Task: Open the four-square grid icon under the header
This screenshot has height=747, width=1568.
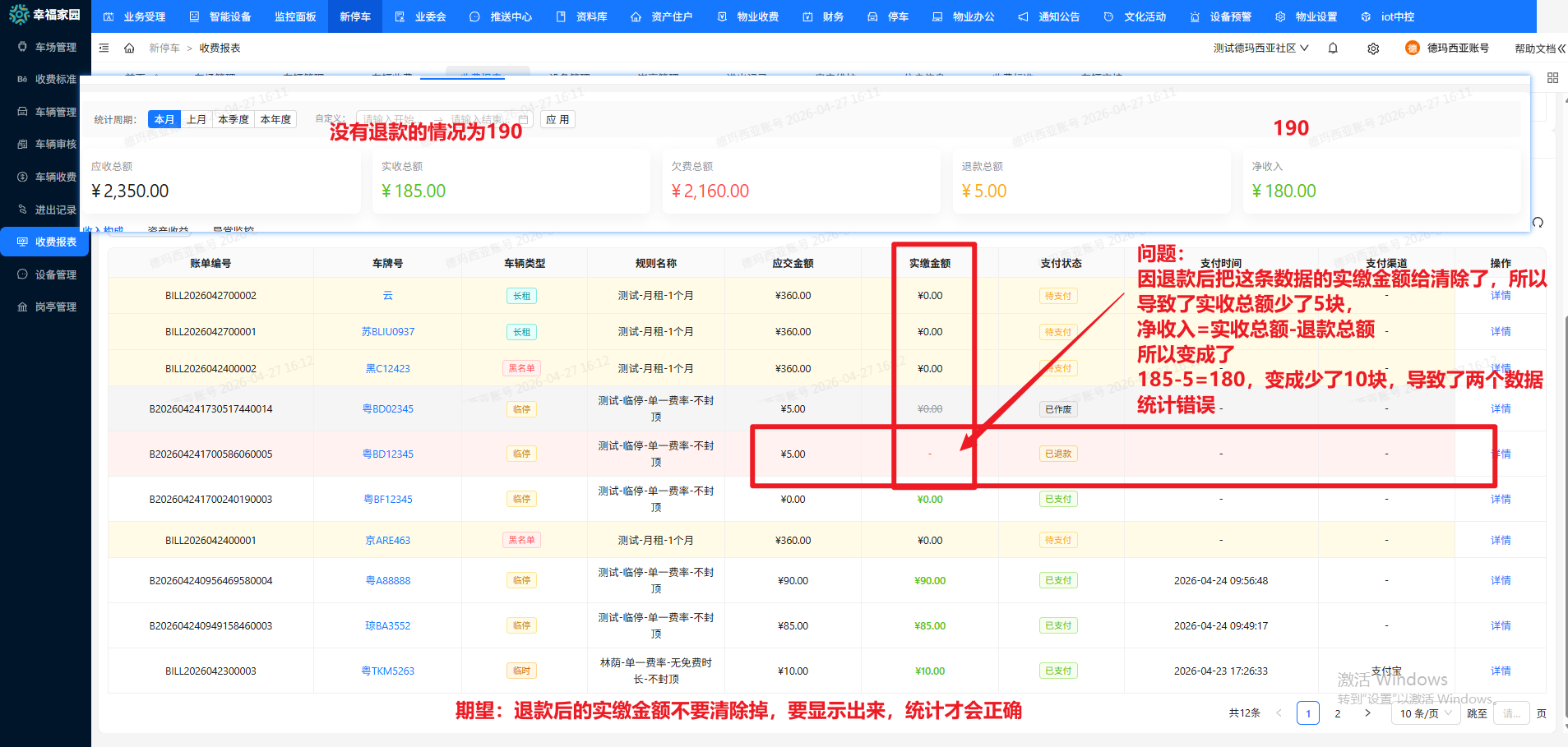Action: pos(1552,77)
